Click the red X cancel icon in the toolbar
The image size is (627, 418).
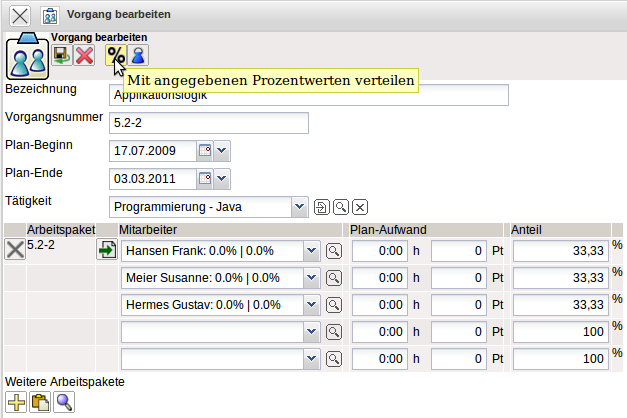tap(84, 55)
